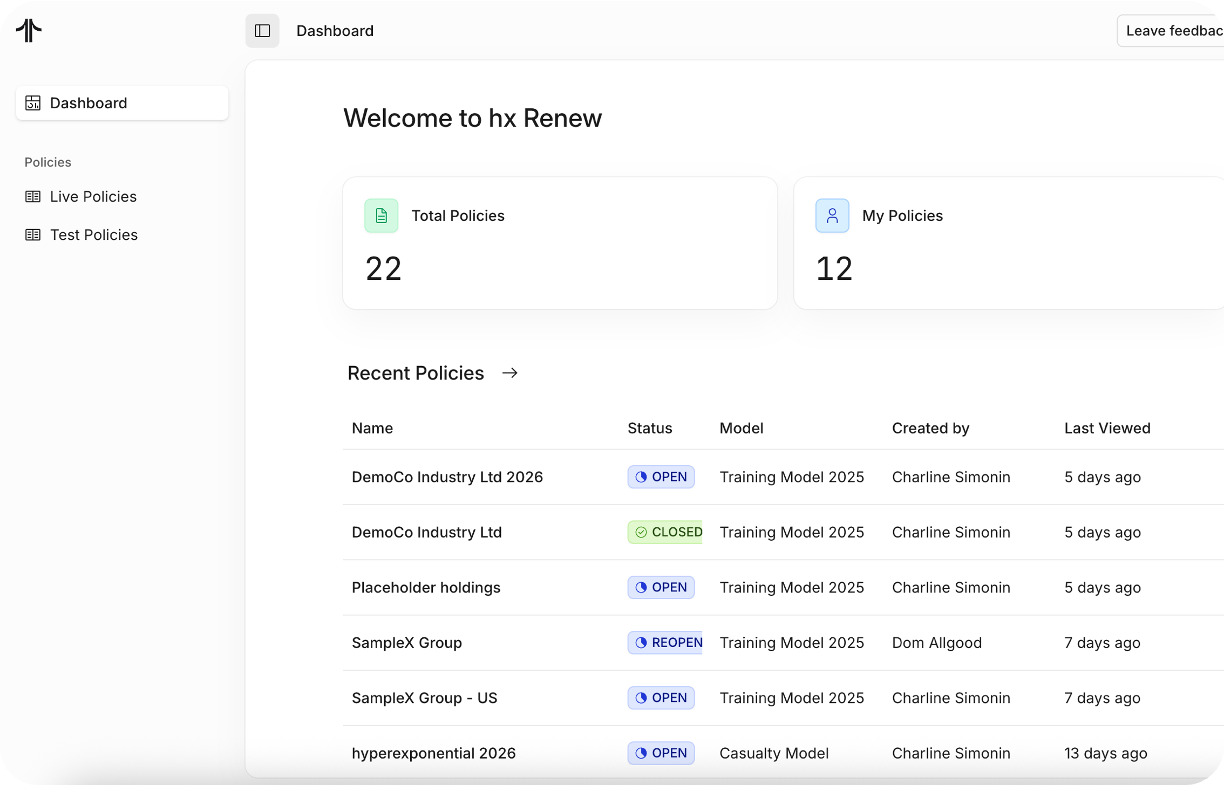
Task: Click the OPEN badge on hyperexponential 2026
Action: coord(661,753)
